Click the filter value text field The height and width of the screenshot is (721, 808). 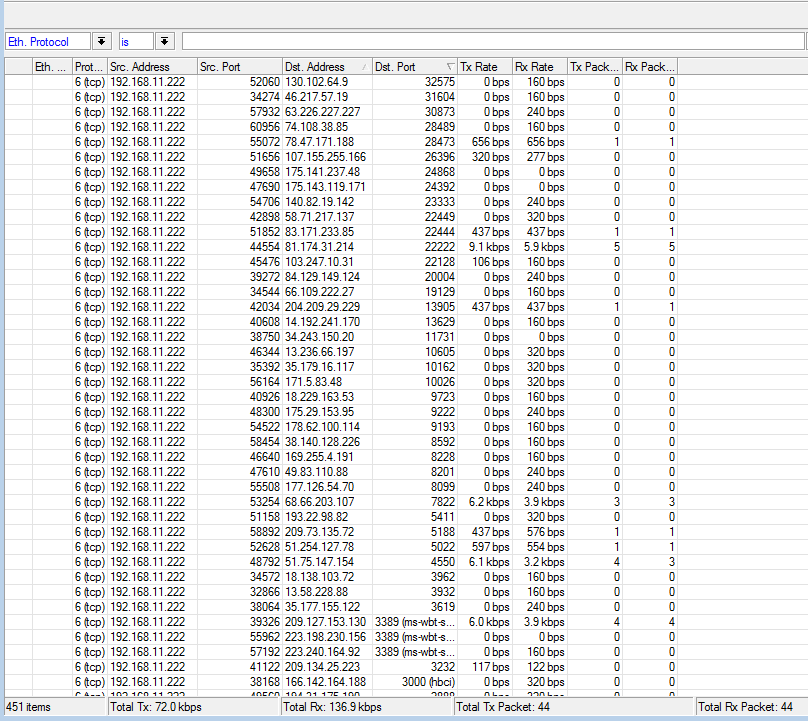tap(492, 41)
